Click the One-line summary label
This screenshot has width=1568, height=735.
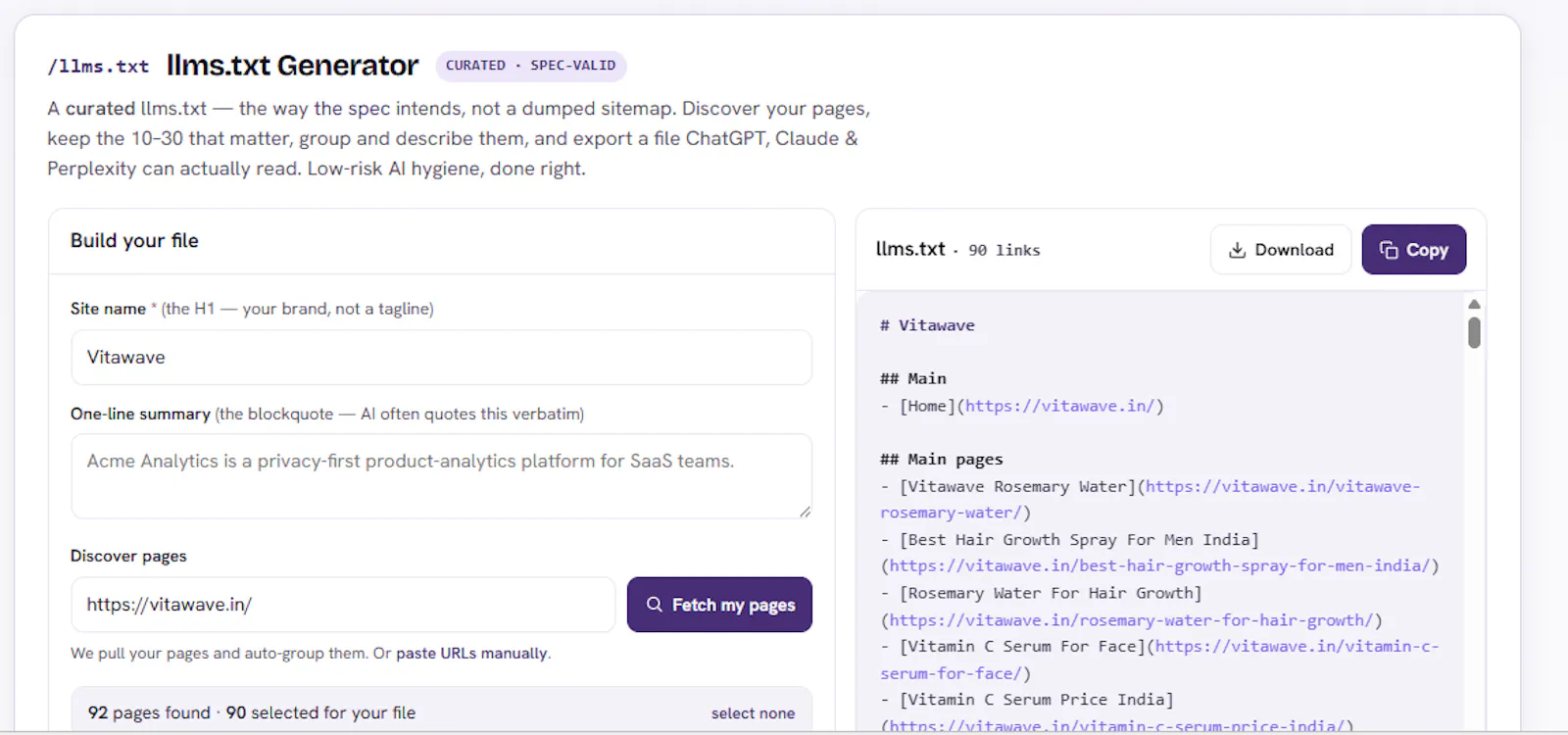[x=140, y=415]
